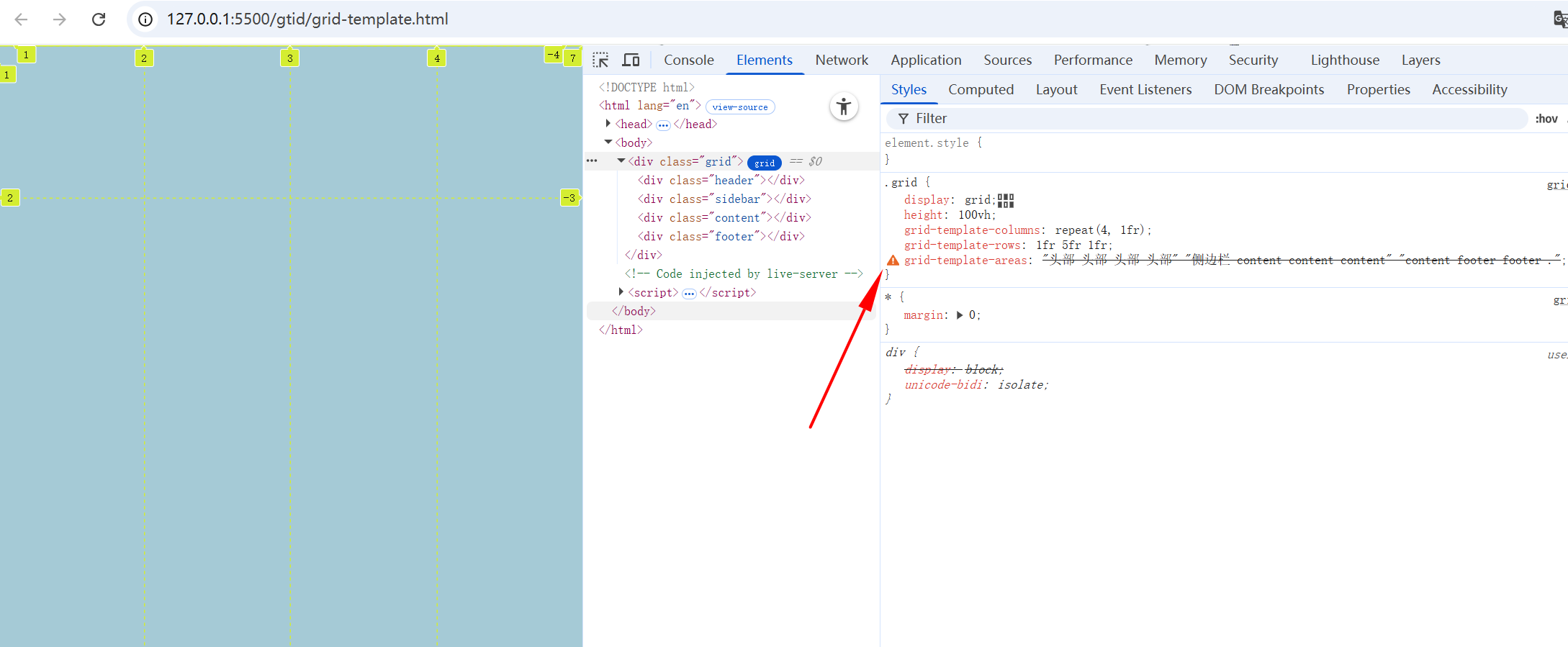Expand the head element node
This screenshot has height=647, width=1568.
608,124
